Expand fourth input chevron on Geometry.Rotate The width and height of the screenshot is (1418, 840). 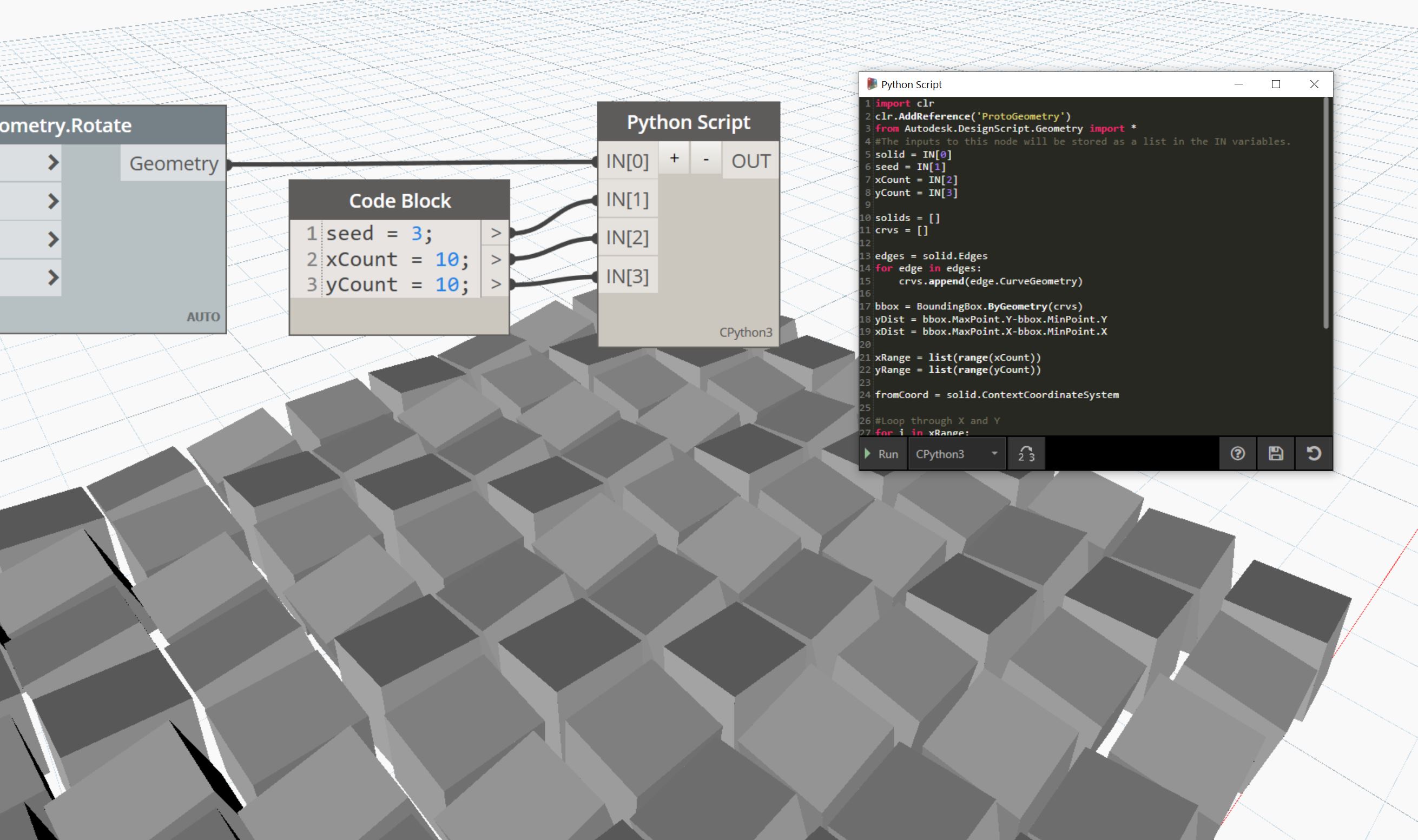52,278
